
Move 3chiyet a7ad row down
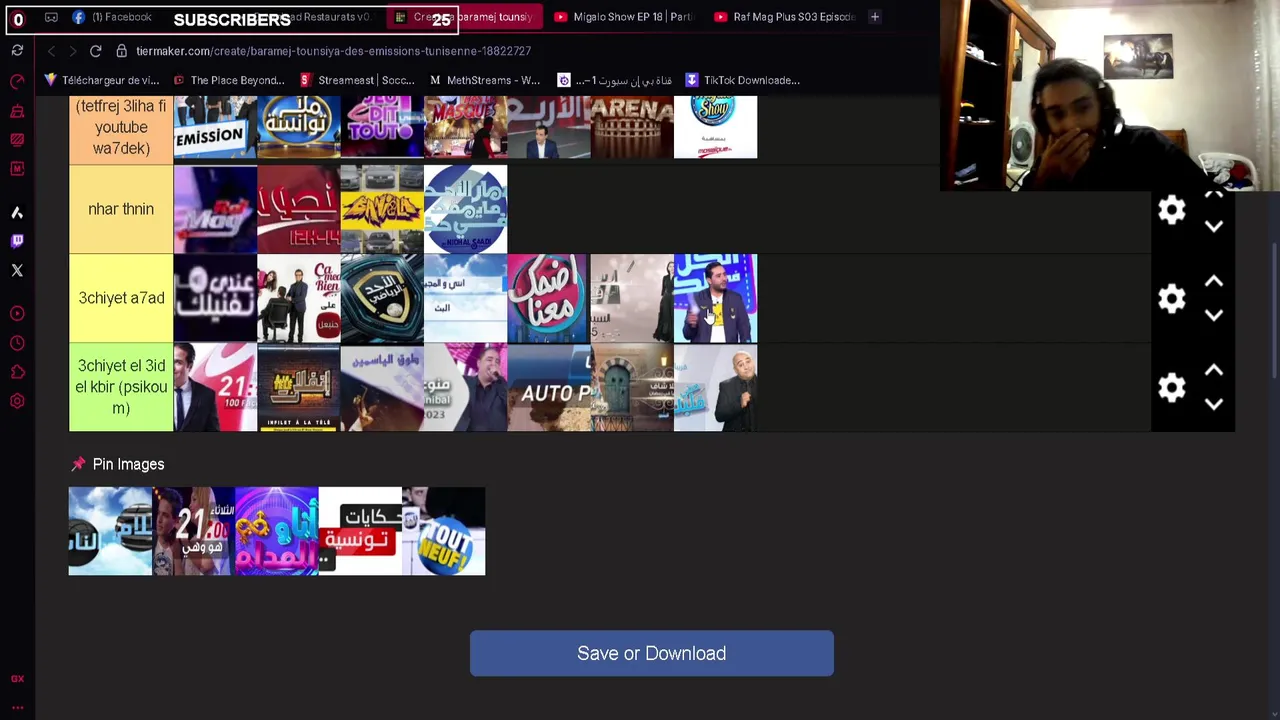click(x=1214, y=316)
